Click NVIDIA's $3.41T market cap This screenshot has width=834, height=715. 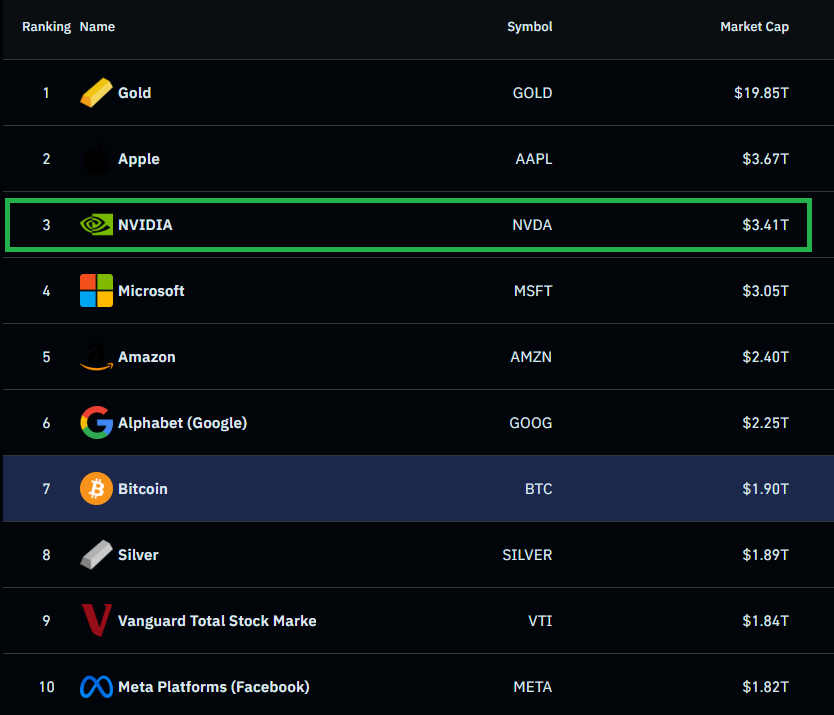pos(764,225)
